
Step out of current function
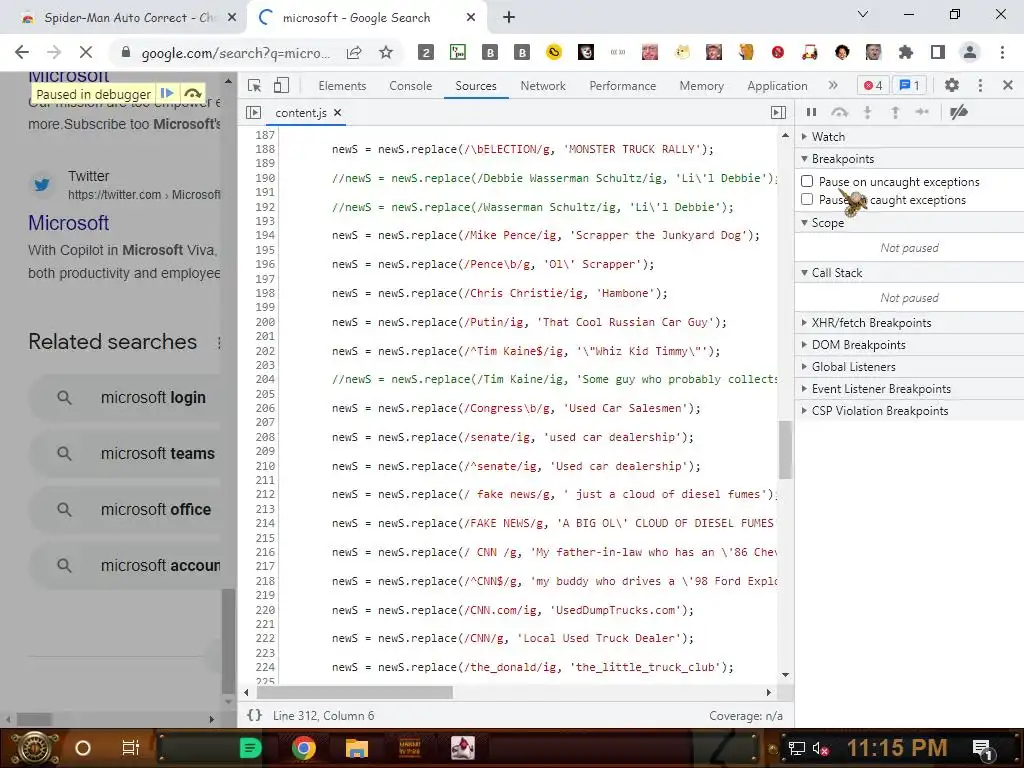pos(895,112)
